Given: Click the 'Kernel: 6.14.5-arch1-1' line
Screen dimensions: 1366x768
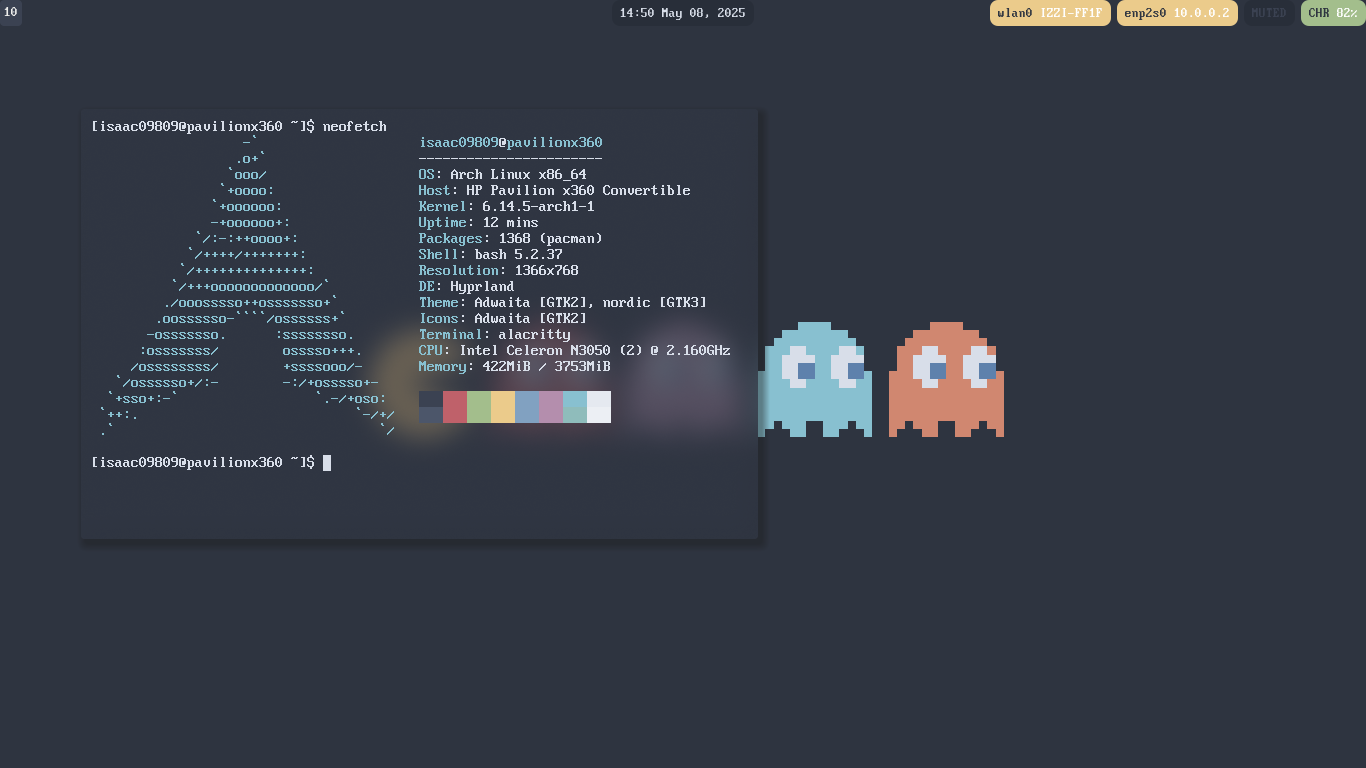Looking at the screenshot, I should (x=506, y=207).
